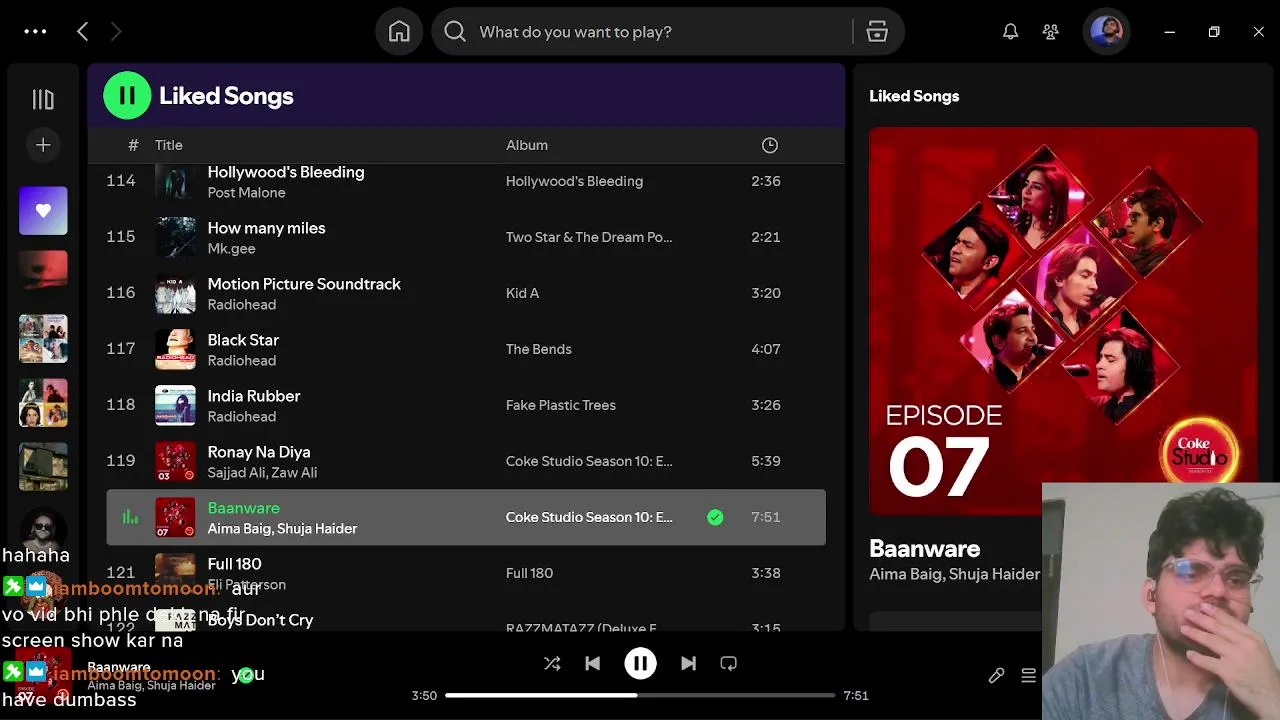This screenshot has height=720, width=1280.
Task: Open the Fake Plastic Trees album link
Action: pyautogui.click(x=561, y=405)
